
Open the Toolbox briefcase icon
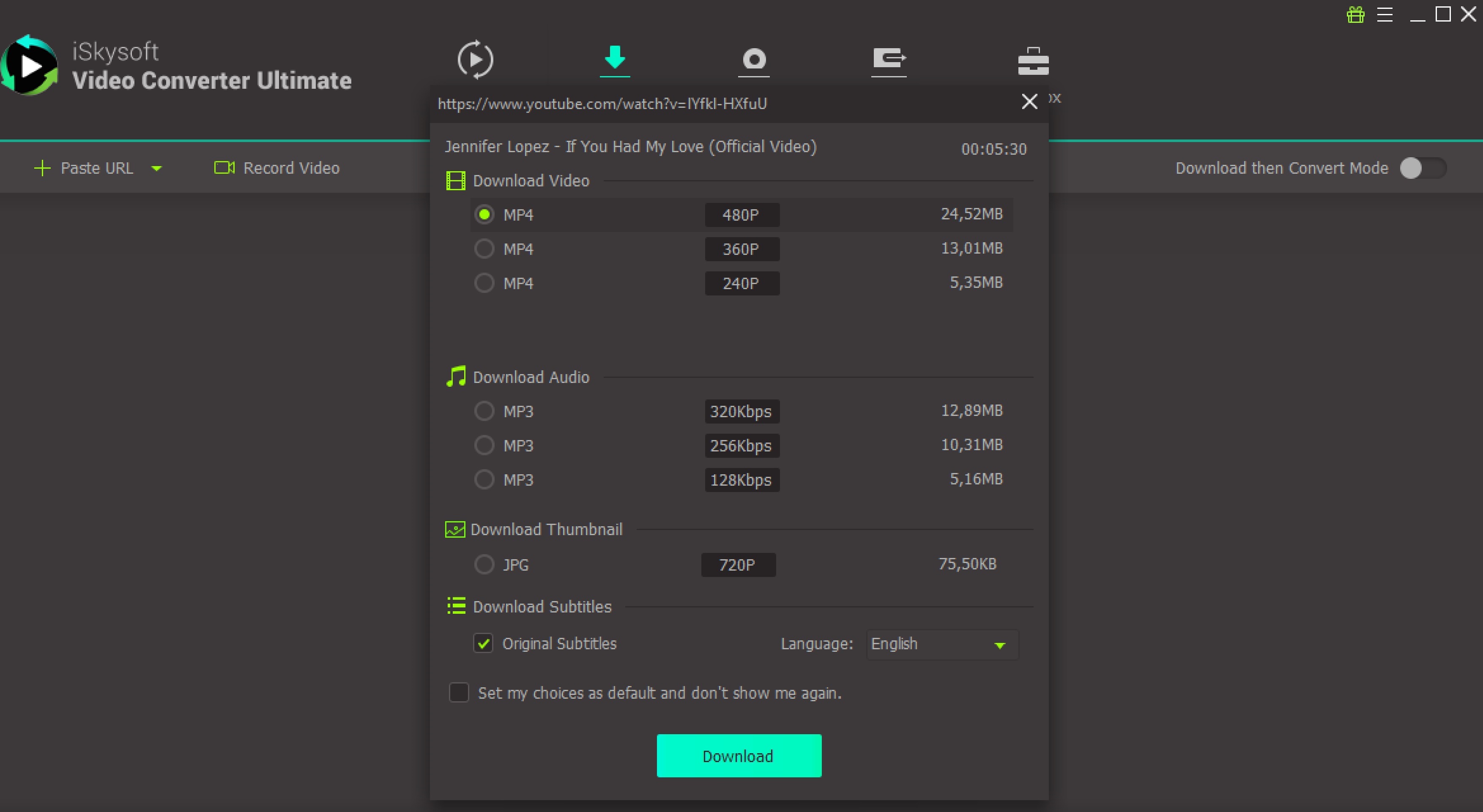[x=1033, y=61]
